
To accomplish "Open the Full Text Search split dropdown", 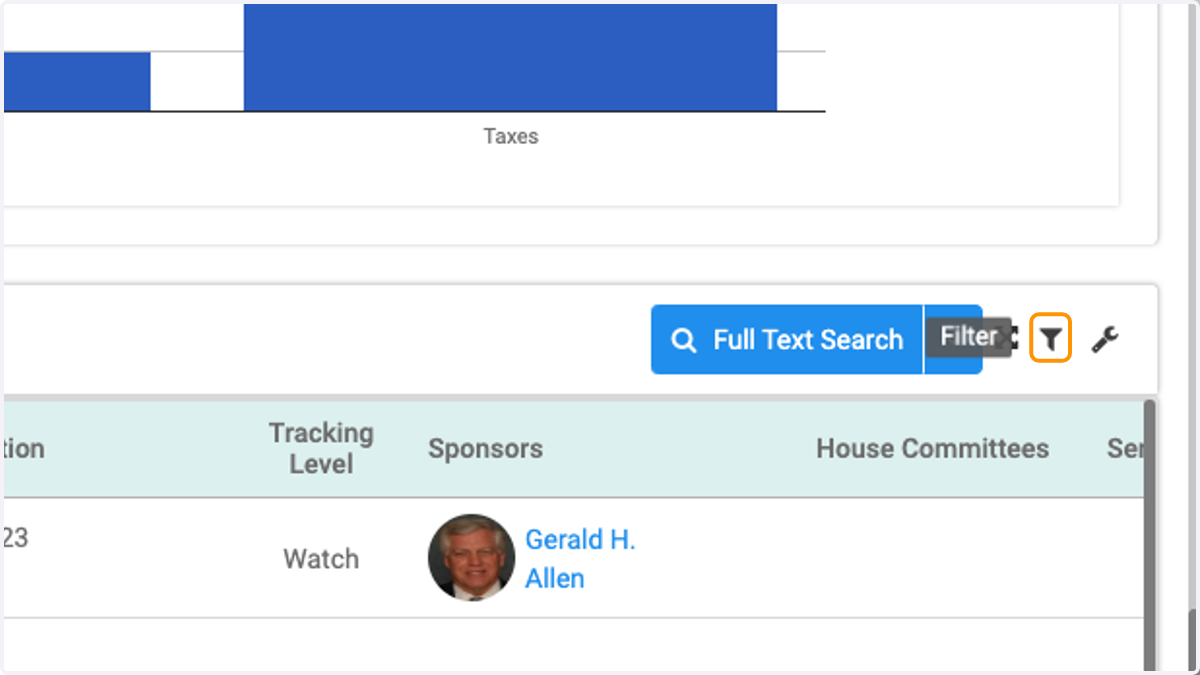I will [x=953, y=340].
